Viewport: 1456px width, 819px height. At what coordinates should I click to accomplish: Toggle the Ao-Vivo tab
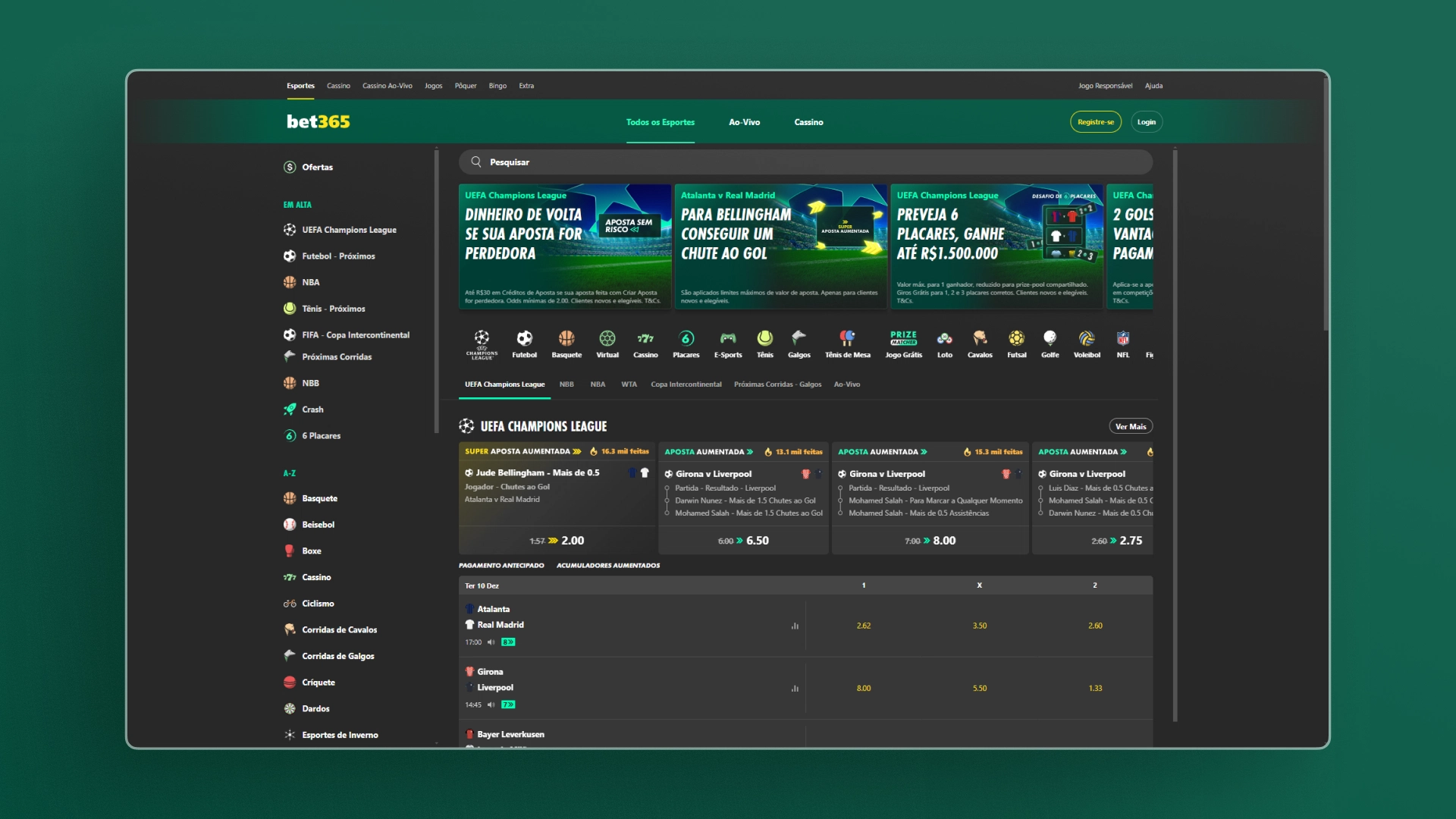tap(744, 122)
